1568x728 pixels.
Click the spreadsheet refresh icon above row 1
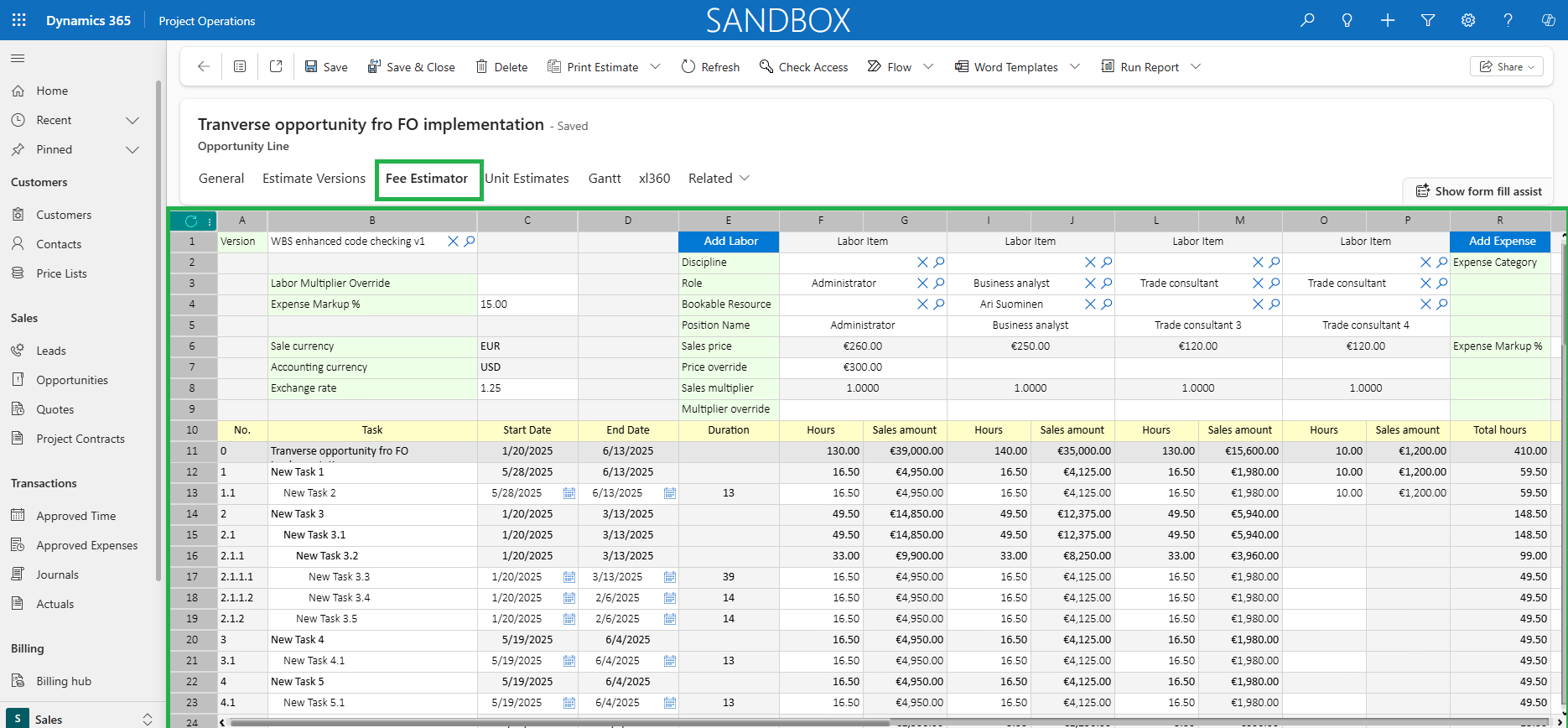(191, 221)
